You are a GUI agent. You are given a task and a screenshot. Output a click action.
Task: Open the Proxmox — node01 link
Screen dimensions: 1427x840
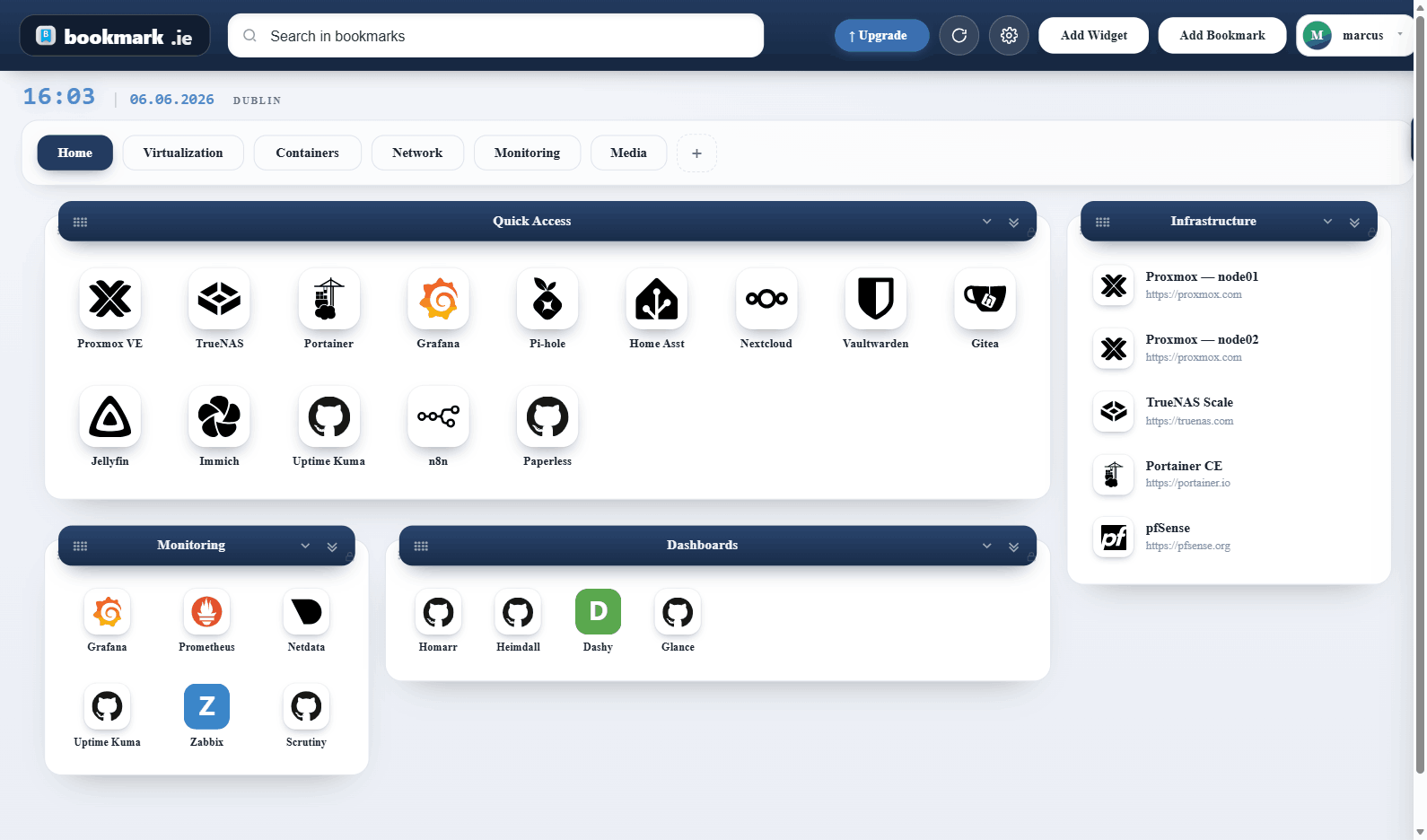coord(1229,285)
